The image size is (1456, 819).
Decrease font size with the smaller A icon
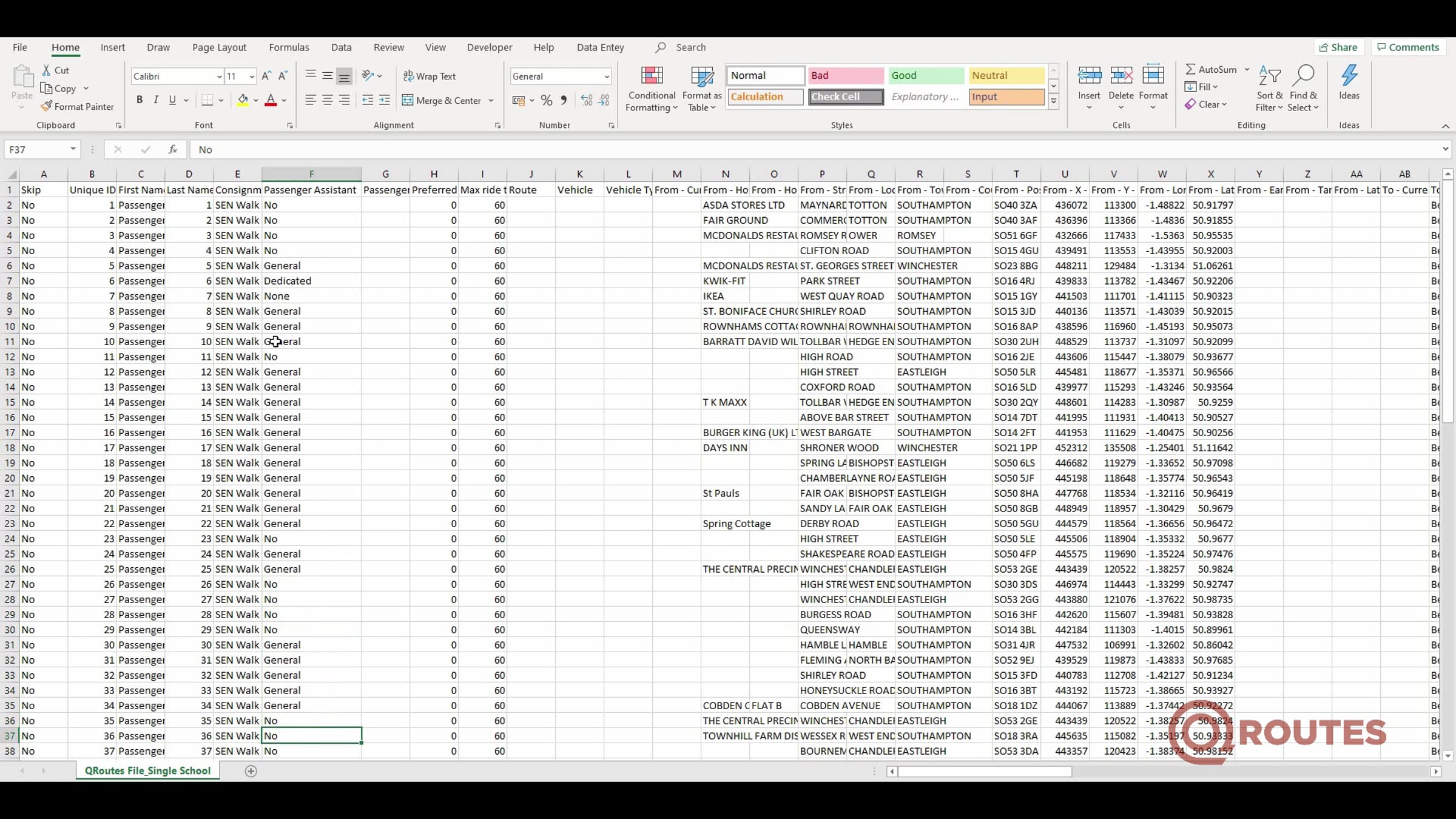point(283,76)
